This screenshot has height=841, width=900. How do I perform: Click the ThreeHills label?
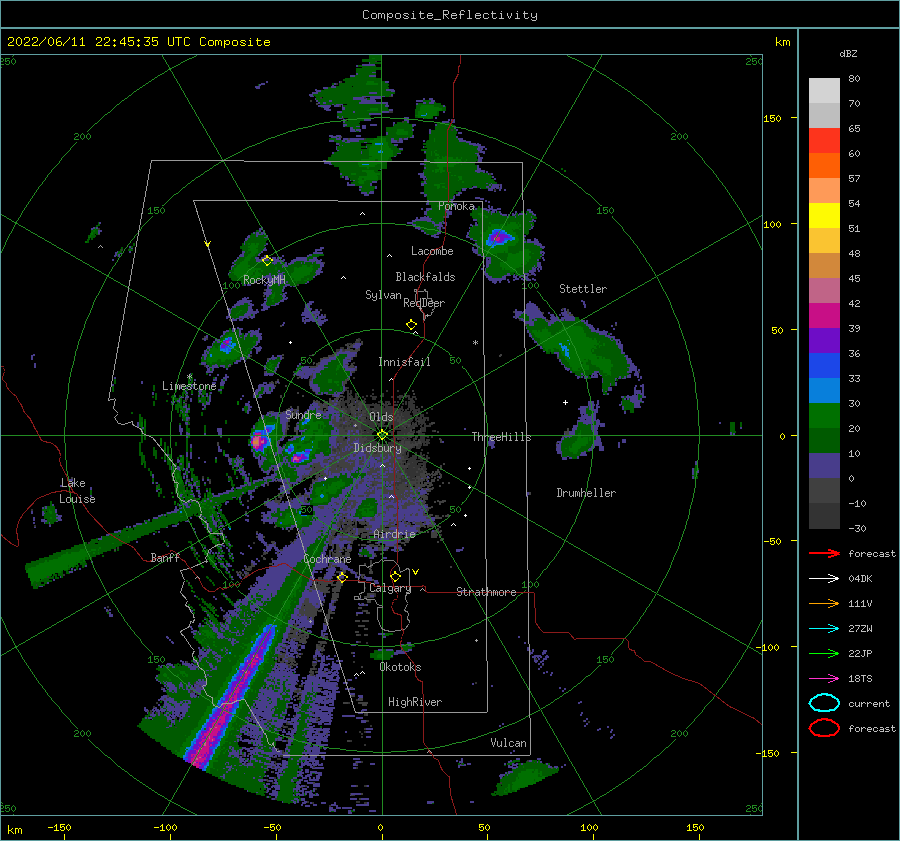[x=501, y=437]
